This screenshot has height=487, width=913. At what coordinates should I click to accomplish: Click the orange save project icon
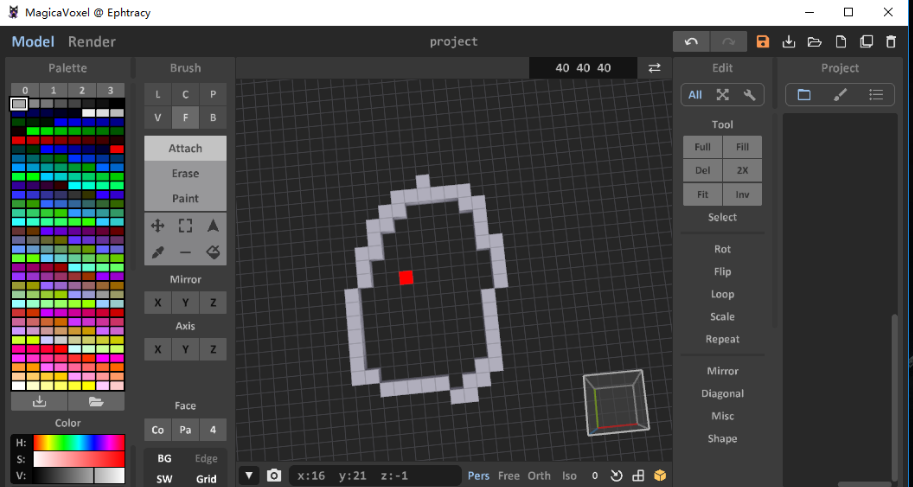(x=763, y=41)
